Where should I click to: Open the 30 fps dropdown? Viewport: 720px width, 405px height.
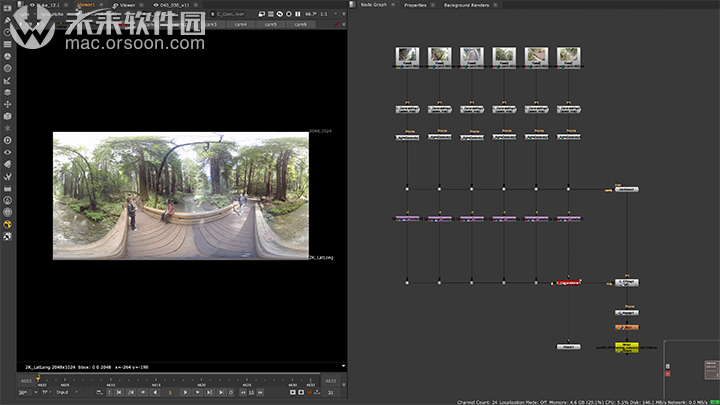point(28,393)
